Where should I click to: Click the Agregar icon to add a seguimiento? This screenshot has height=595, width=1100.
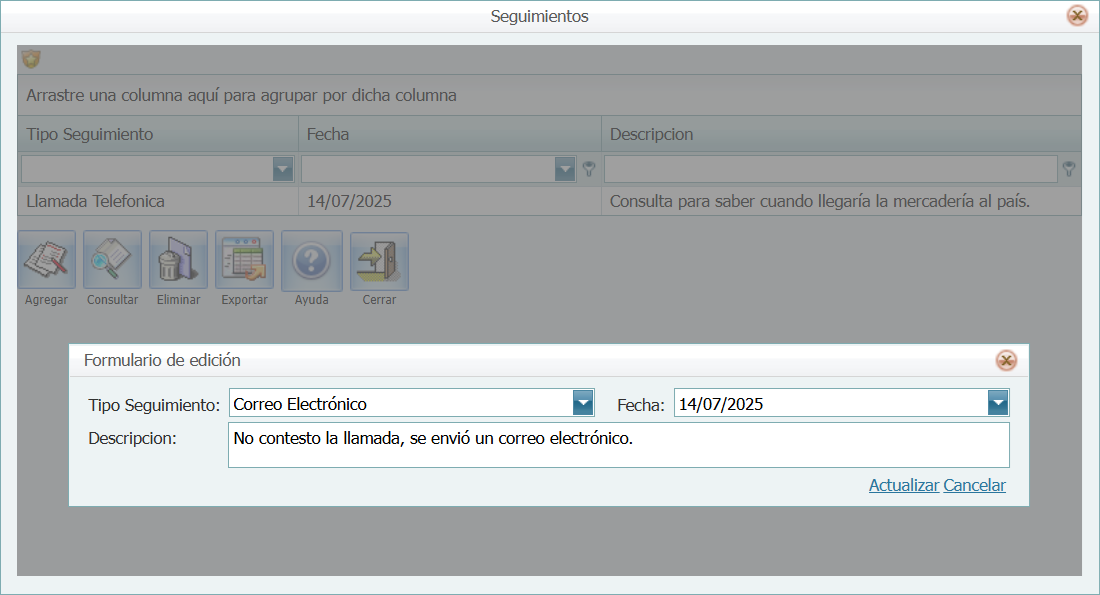click(x=45, y=261)
